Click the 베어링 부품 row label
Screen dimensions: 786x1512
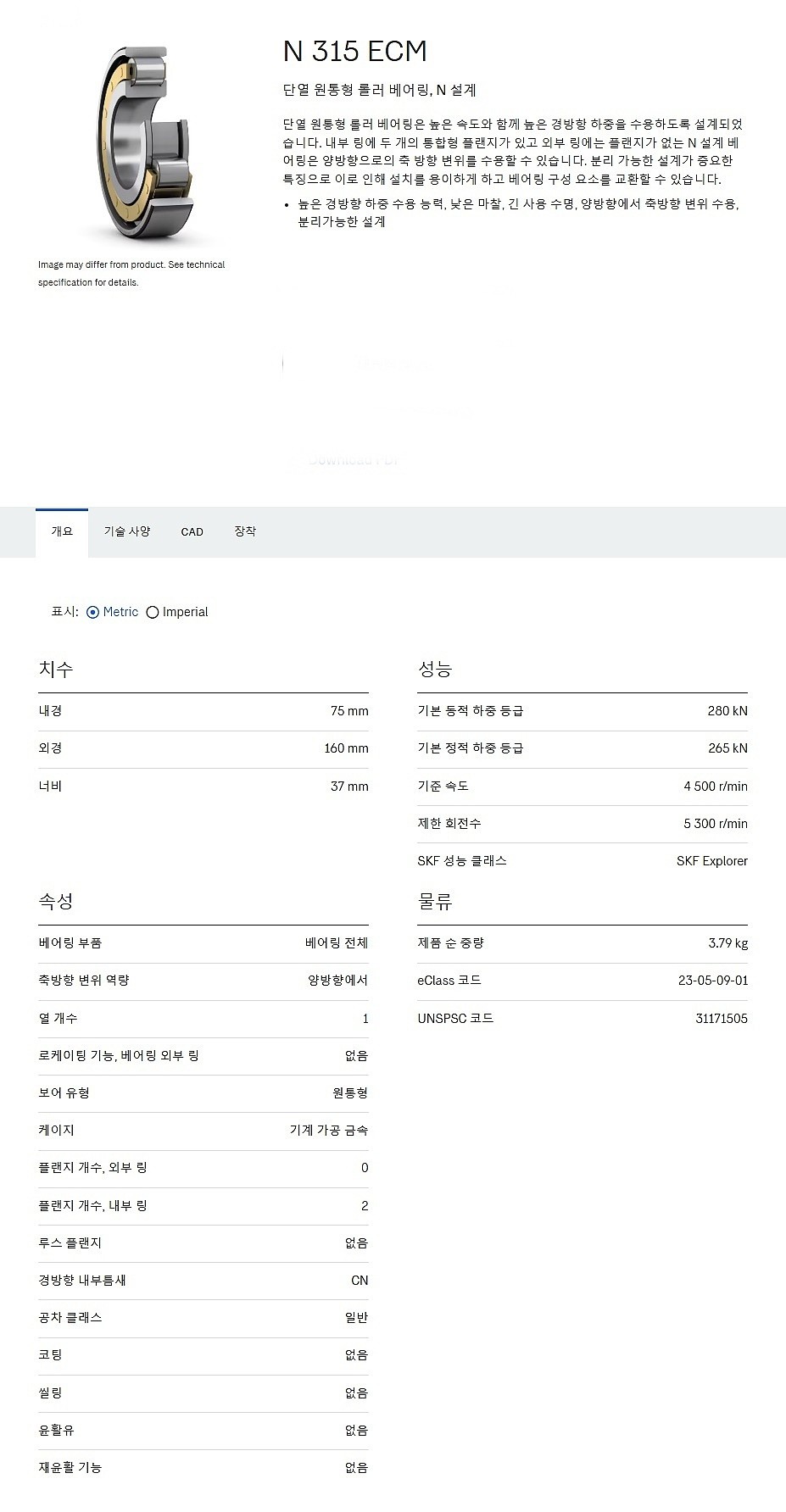point(70,943)
